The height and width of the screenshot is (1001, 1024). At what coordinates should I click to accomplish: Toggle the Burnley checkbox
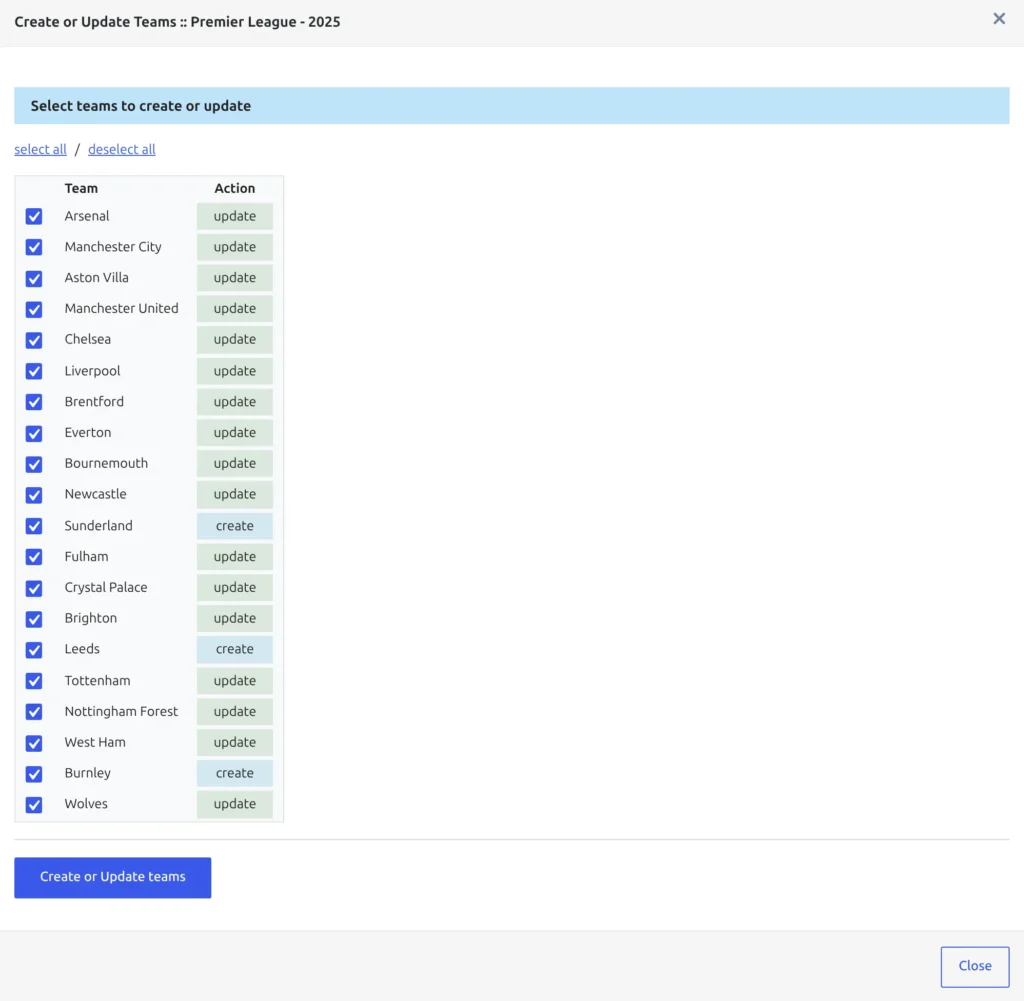(34, 774)
